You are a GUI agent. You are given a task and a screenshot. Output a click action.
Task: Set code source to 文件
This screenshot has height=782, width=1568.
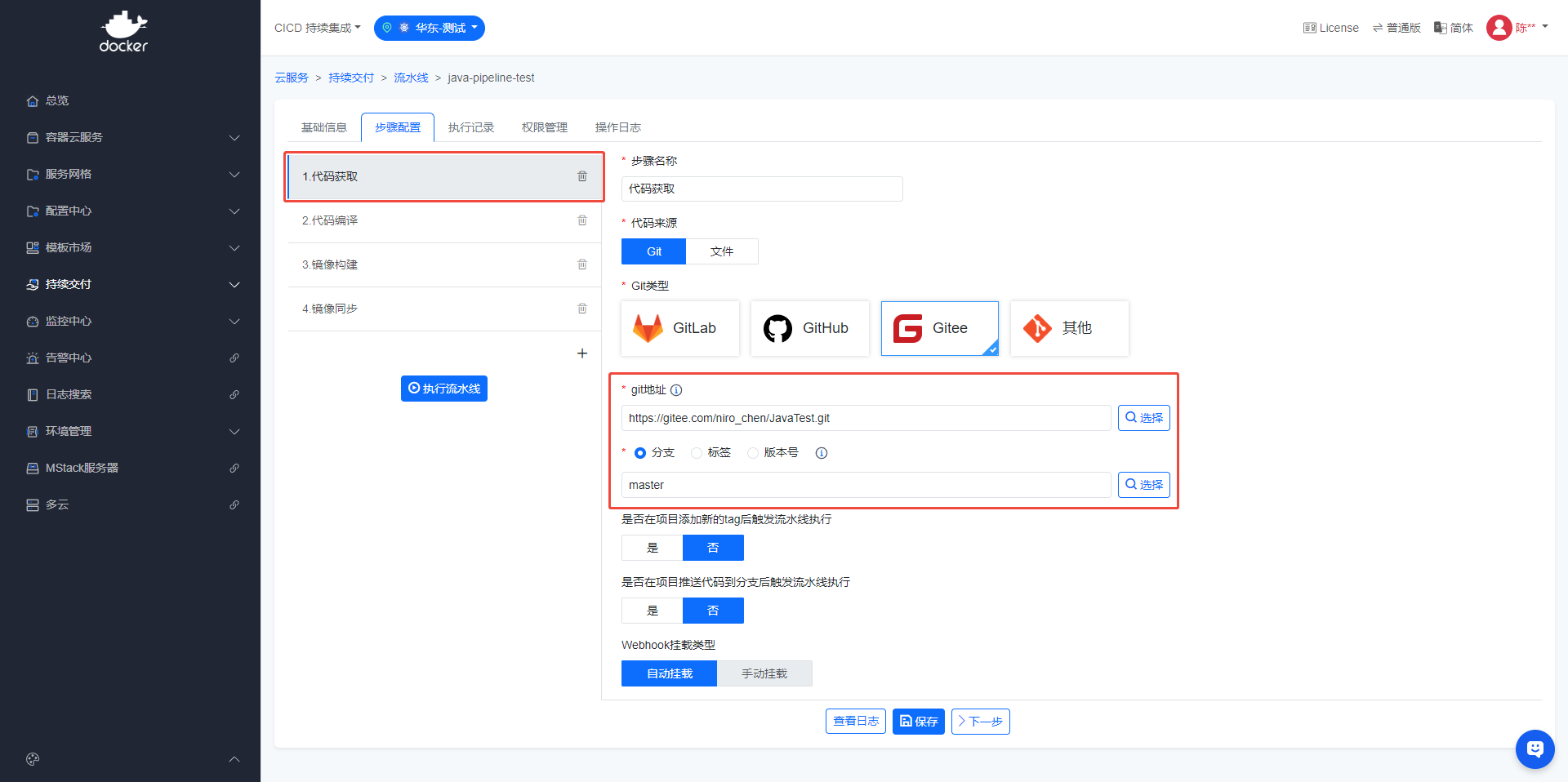pos(722,251)
